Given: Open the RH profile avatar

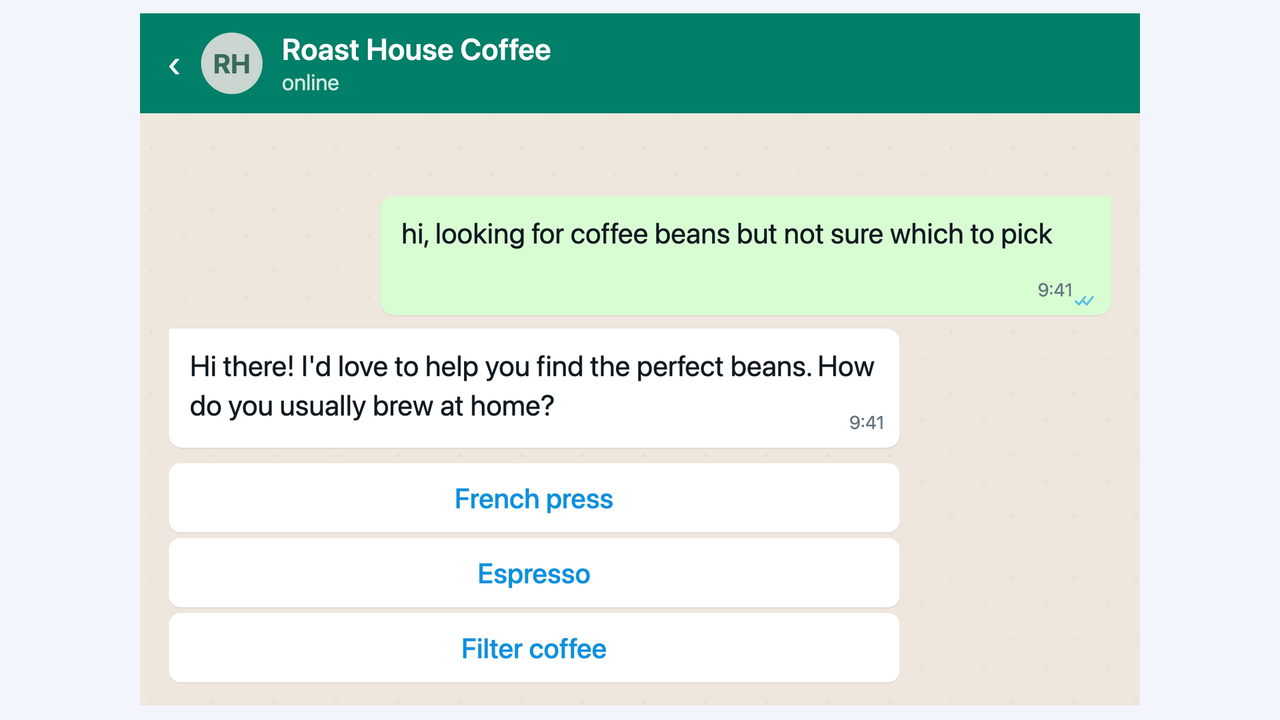Looking at the screenshot, I should (232, 64).
